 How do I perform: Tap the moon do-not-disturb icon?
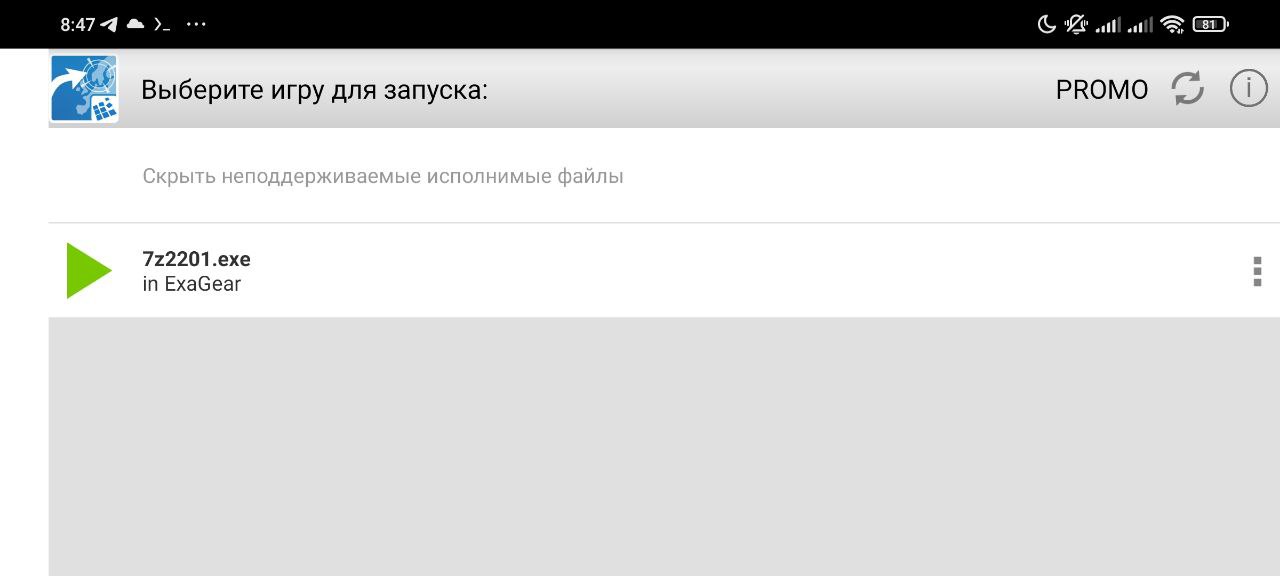coord(1047,24)
